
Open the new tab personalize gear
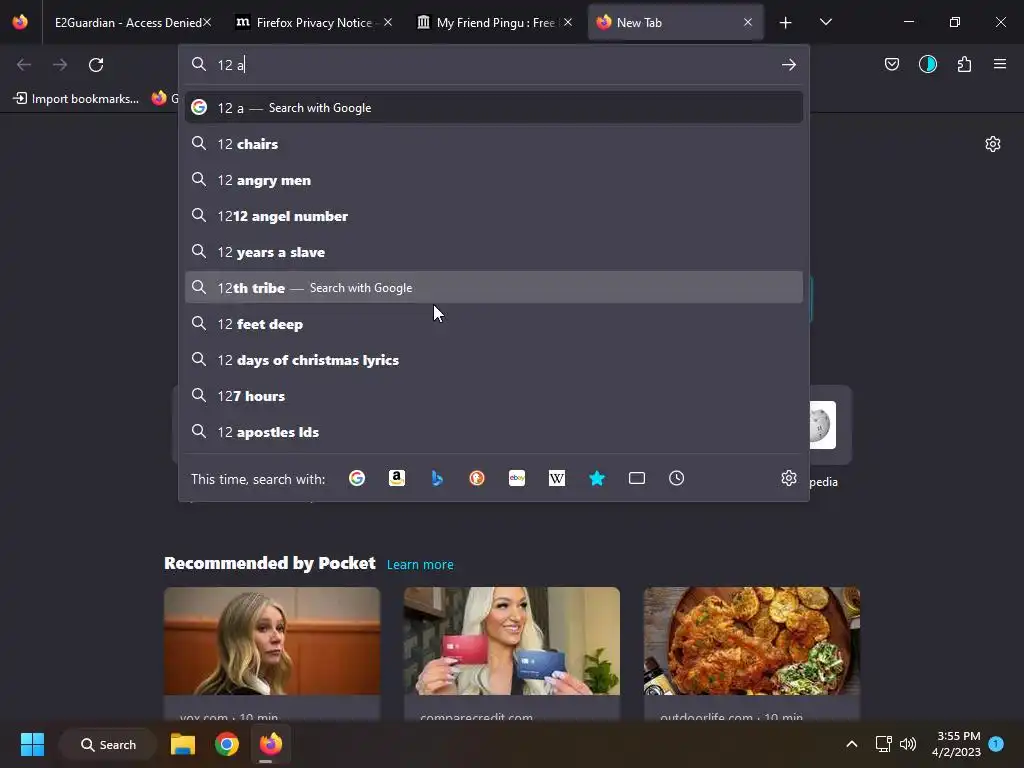click(992, 144)
